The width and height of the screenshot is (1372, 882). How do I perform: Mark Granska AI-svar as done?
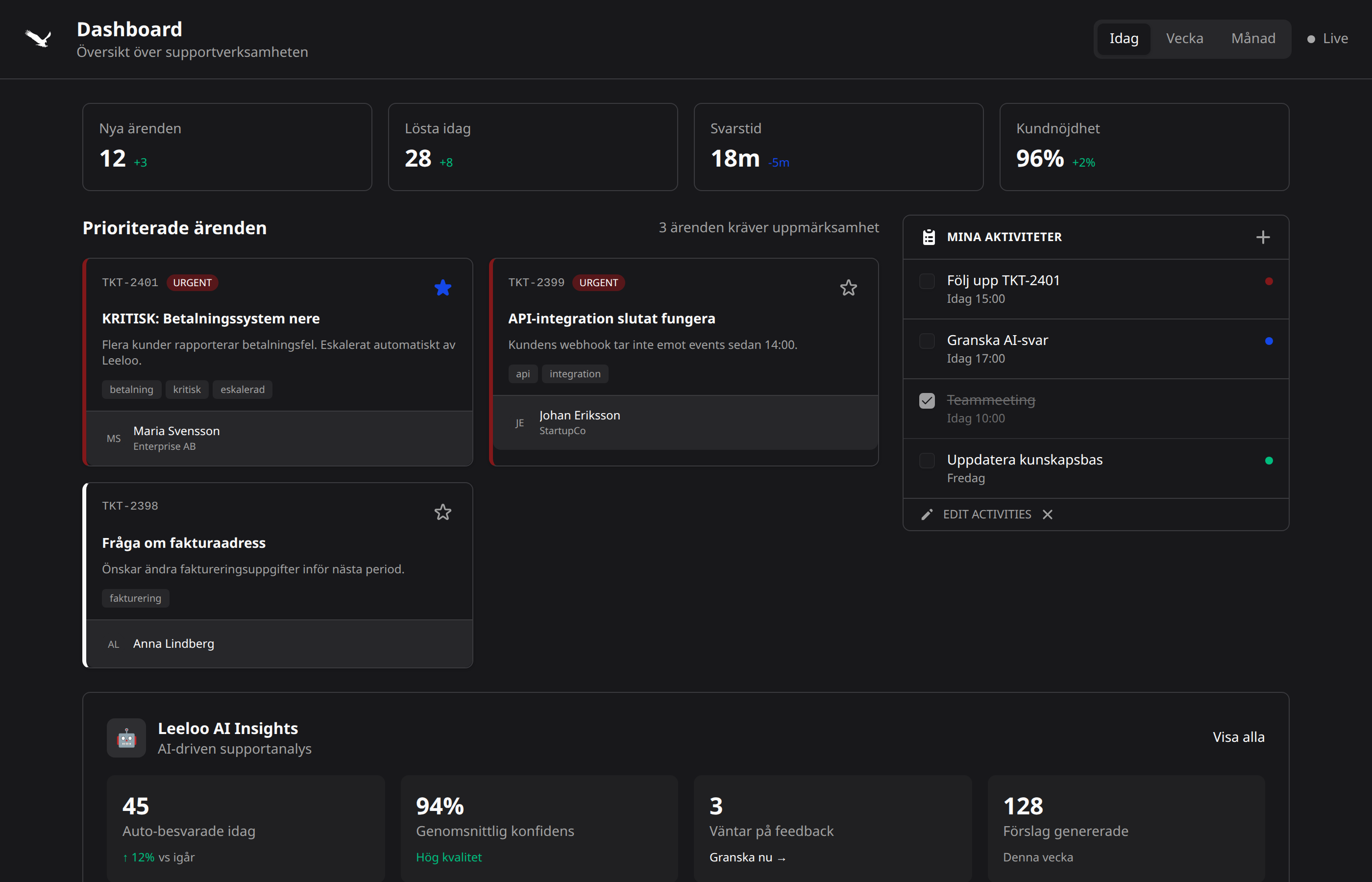click(926, 341)
